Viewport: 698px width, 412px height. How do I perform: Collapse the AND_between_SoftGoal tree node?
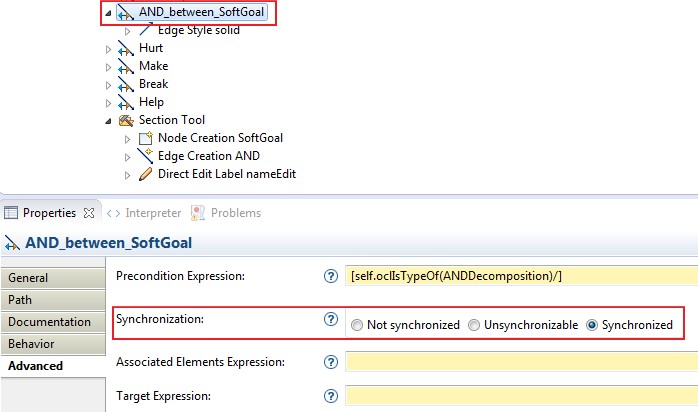[109, 14]
